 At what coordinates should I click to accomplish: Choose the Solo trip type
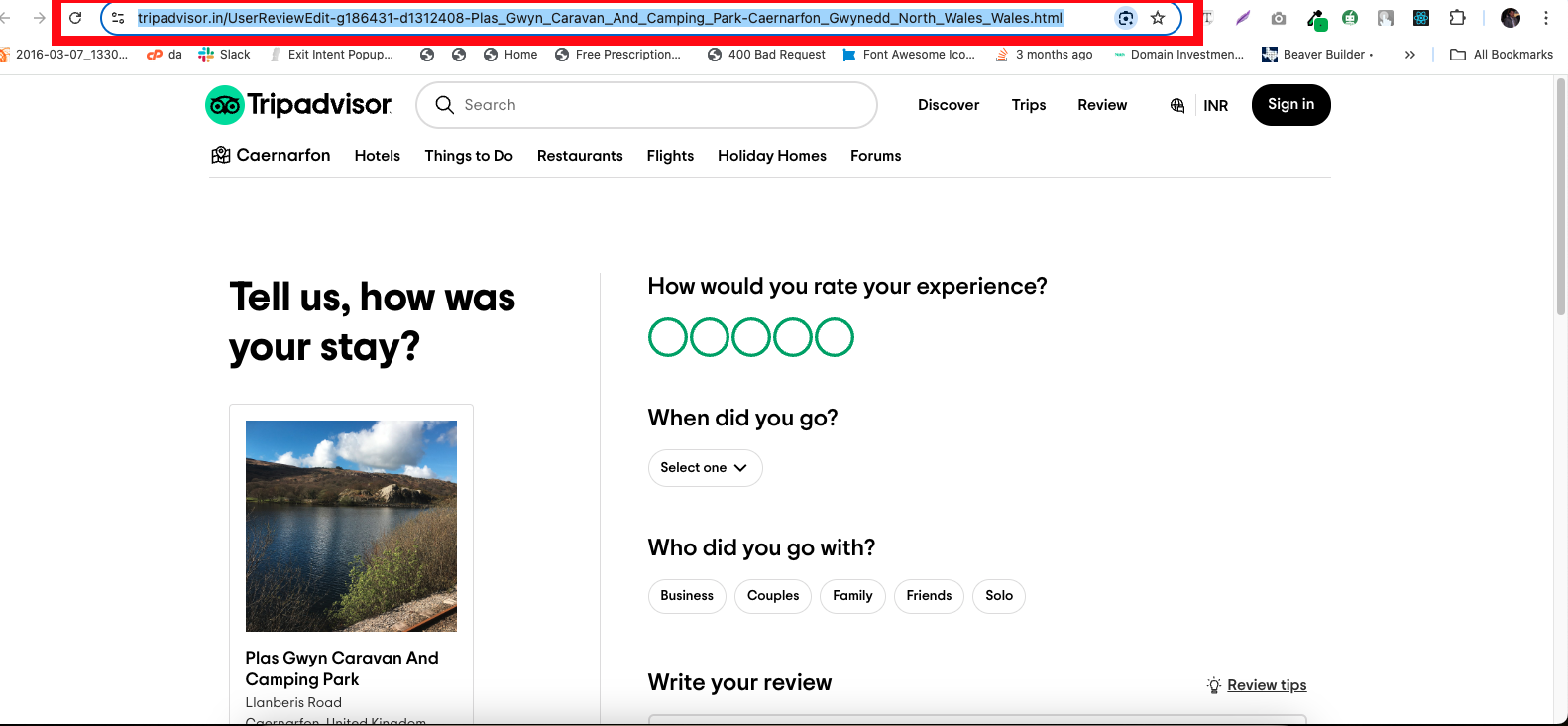[x=998, y=596]
